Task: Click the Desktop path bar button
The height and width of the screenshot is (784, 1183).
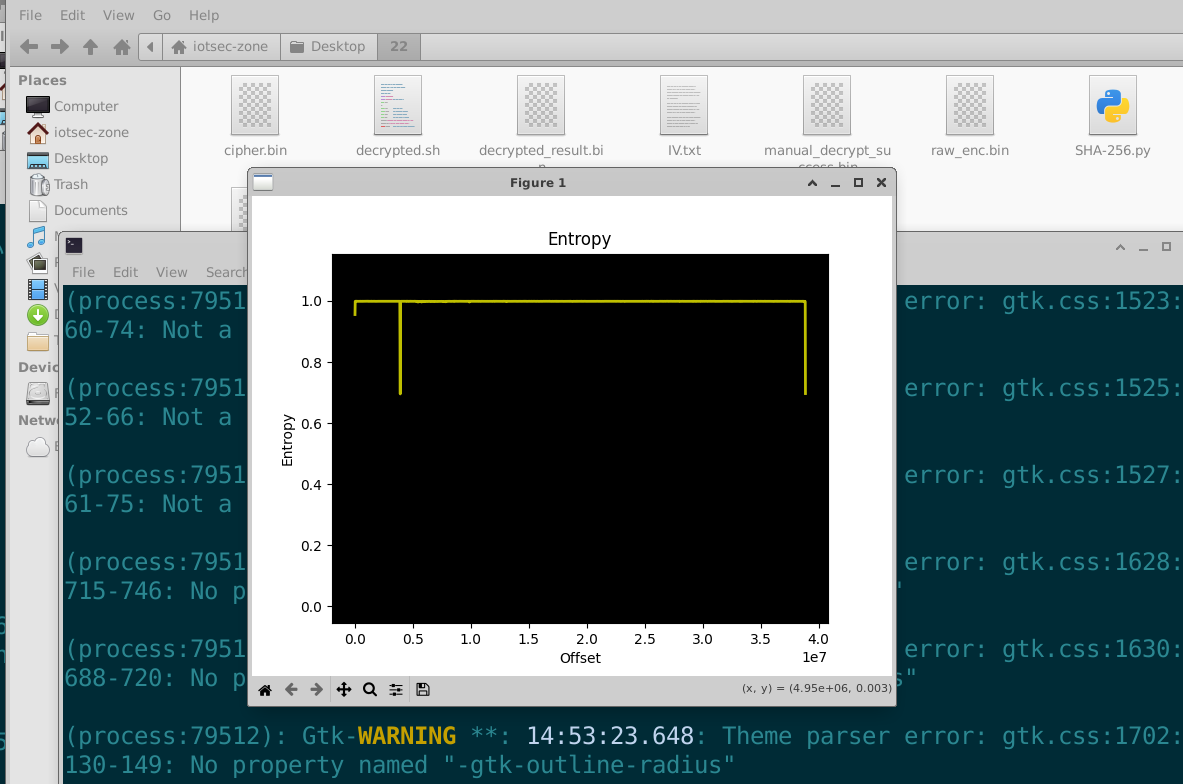Action: pos(328,47)
